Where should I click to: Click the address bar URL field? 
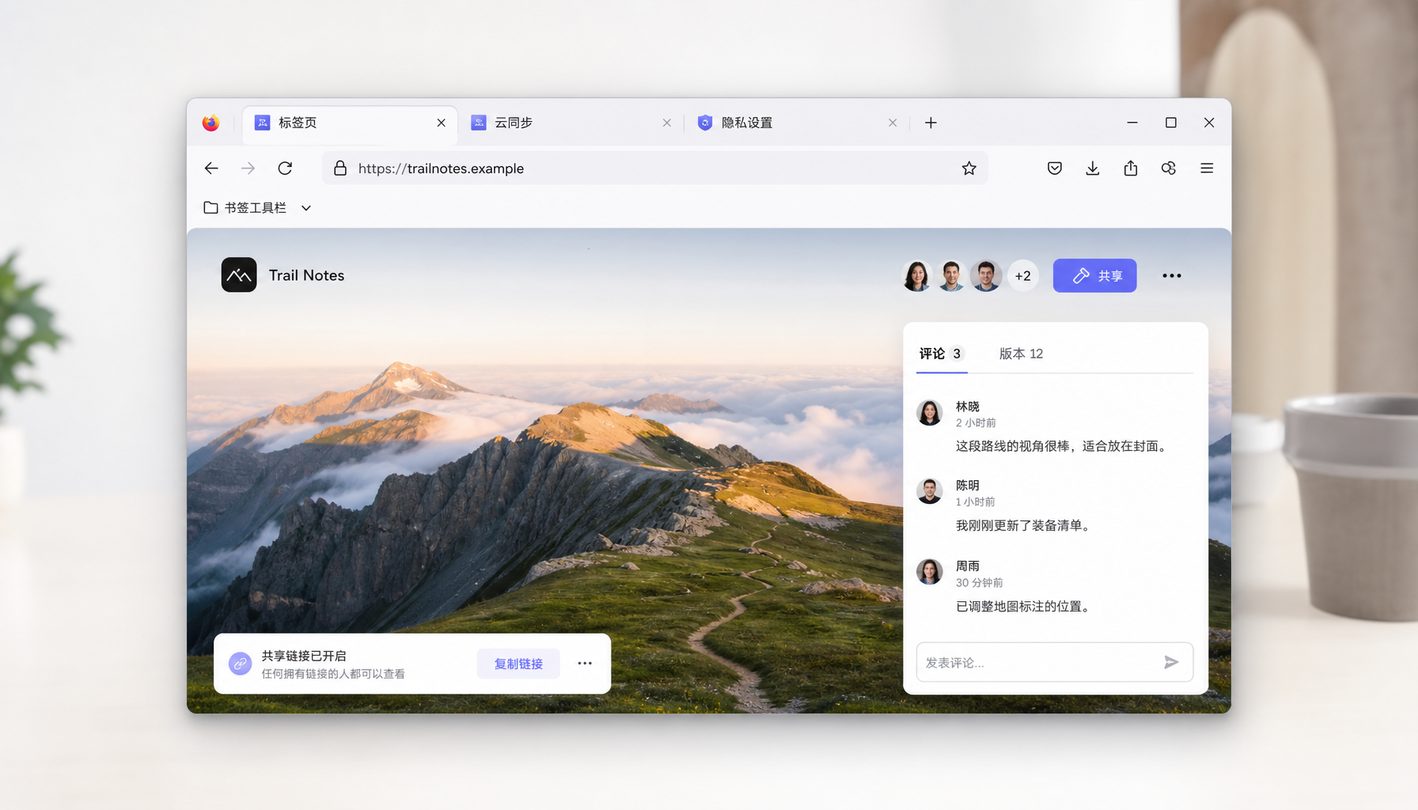pos(655,168)
